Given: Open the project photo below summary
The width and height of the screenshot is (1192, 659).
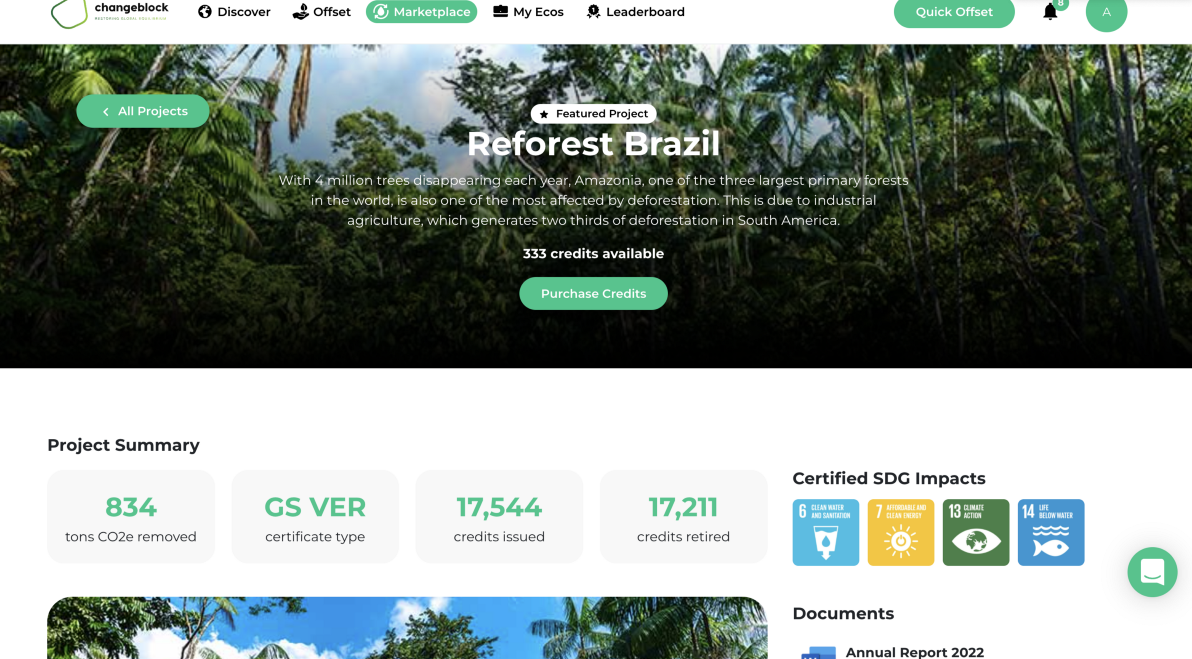Looking at the screenshot, I should [x=407, y=628].
